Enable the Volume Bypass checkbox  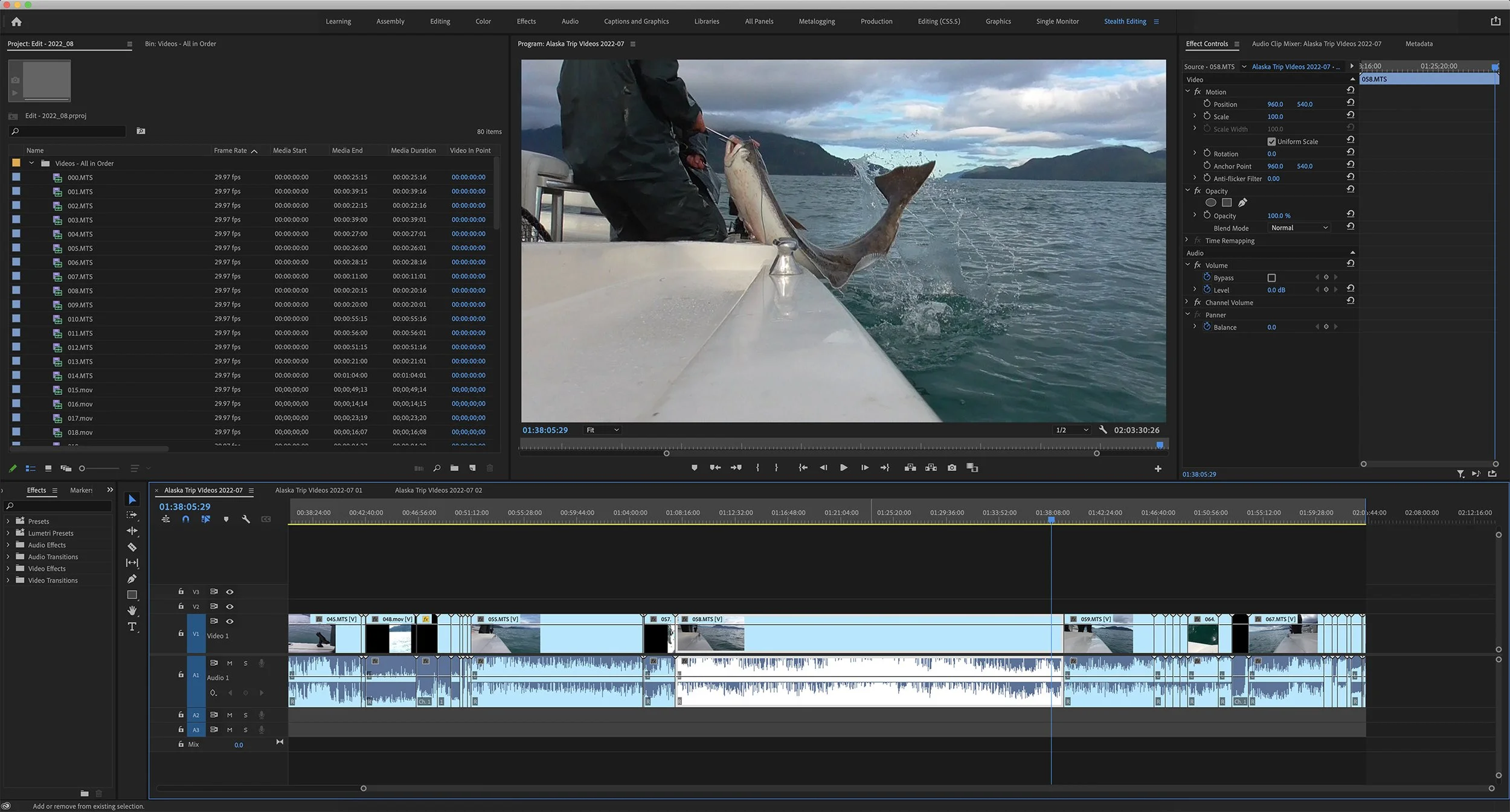[1271, 278]
